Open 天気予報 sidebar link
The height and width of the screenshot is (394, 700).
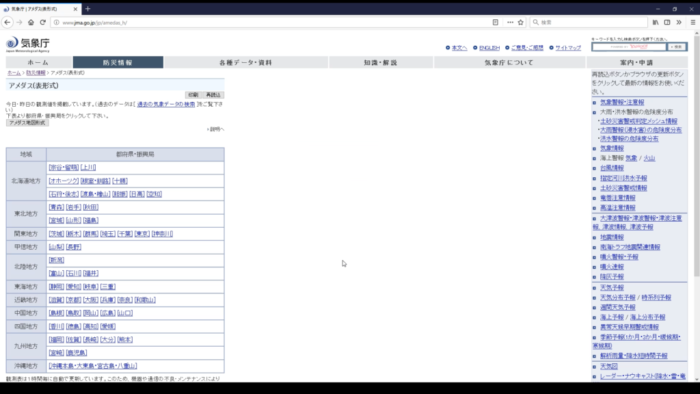point(612,288)
